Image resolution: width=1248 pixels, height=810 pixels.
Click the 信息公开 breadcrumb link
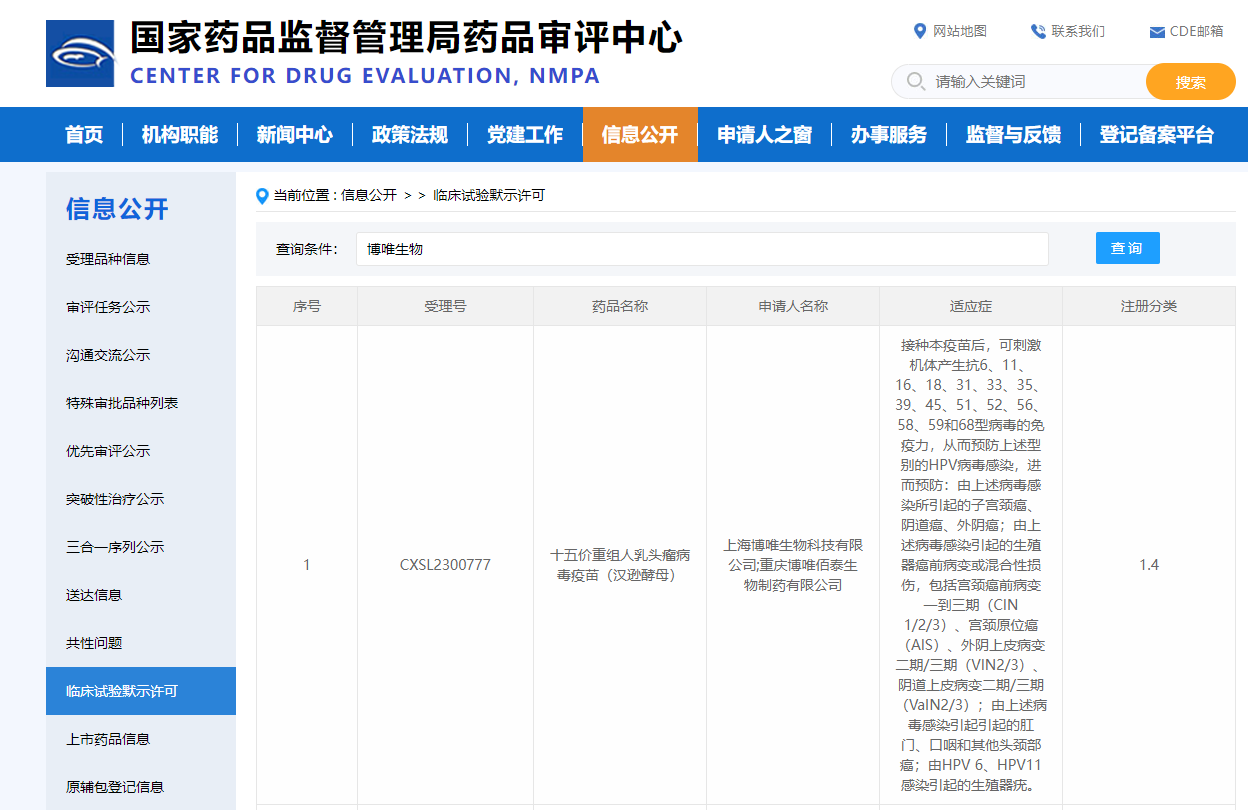(x=369, y=196)
